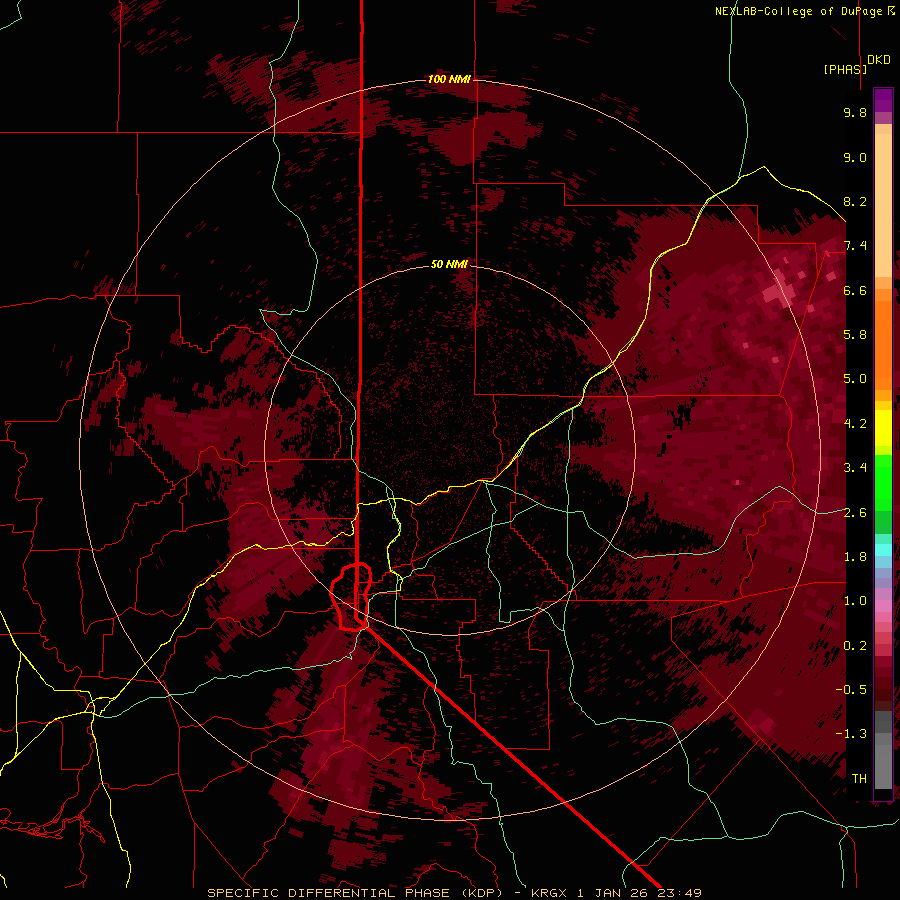Click the 8.2 scale value

[x=855, y=201]
